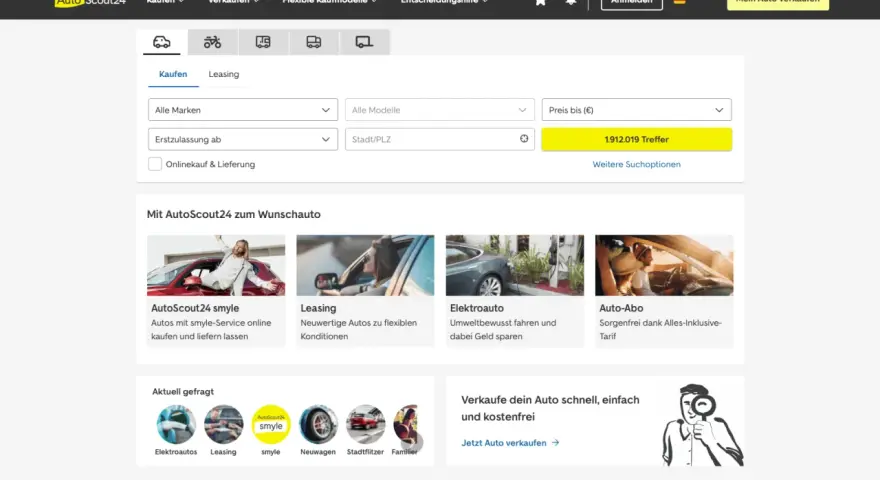Open the Familien circle icon

point(406,424)
